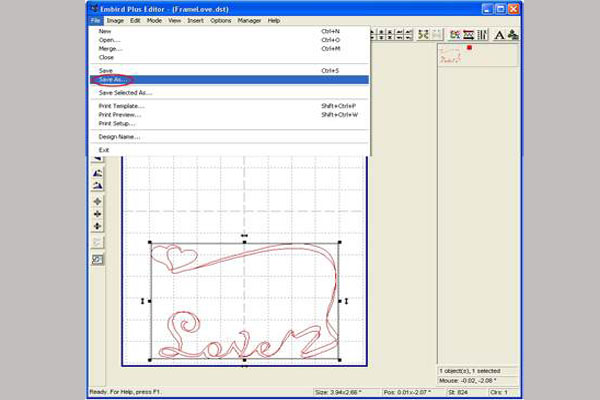The width and height of the screenshot is (600, 400).
Task: Click the bottom icon in the left toolbar
Action: (97, 259)
